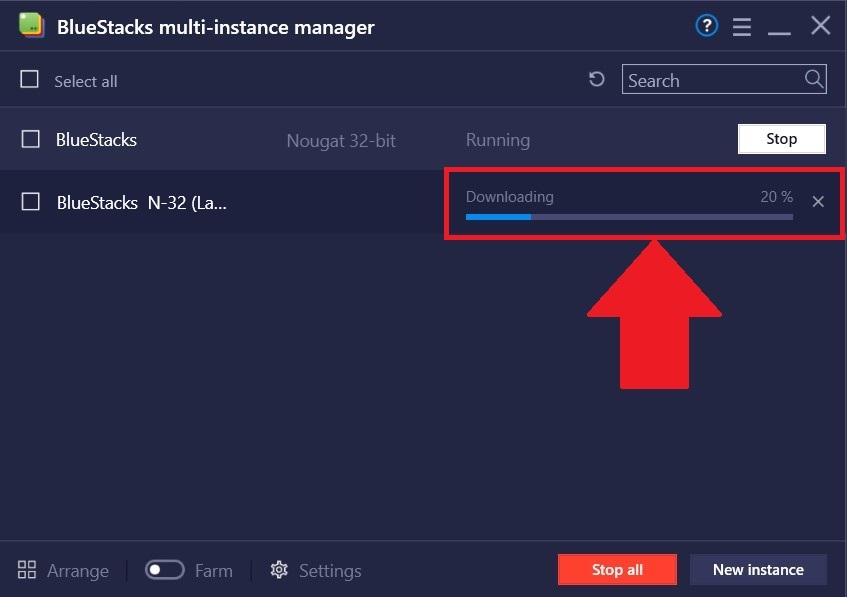The image size is (847, 597).
Task: Click the Arrange grid icon
Action: pyautogui.click(x=27, y=569)
